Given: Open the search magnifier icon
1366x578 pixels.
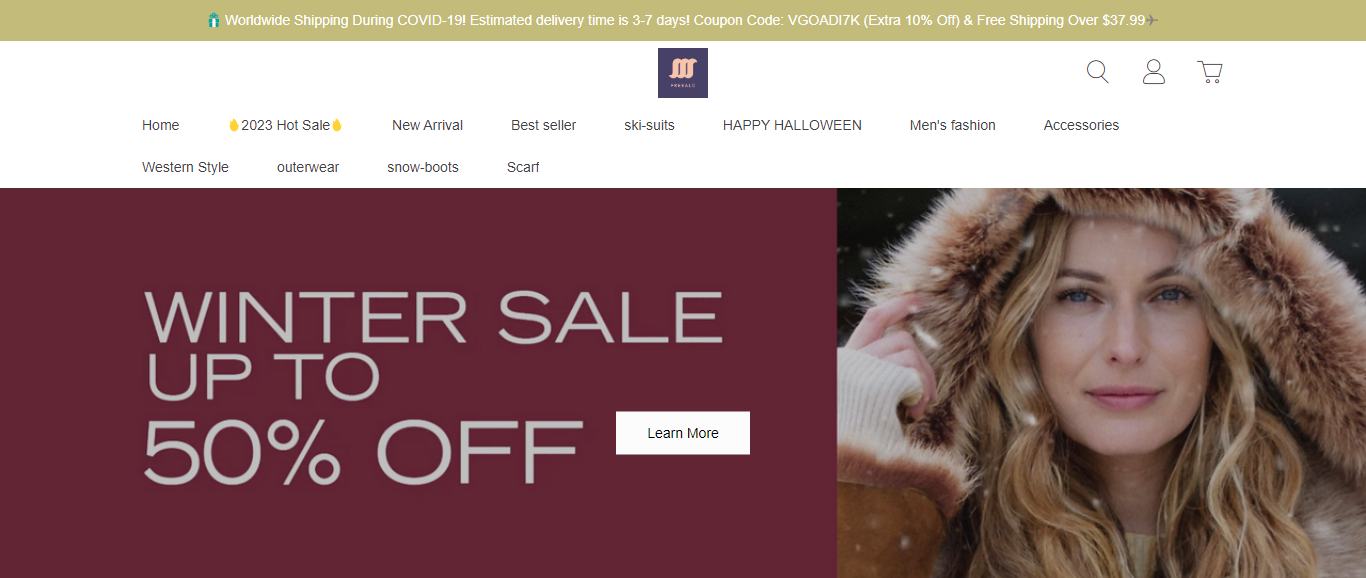Looking at the screenshot, I should point(1097,72).
